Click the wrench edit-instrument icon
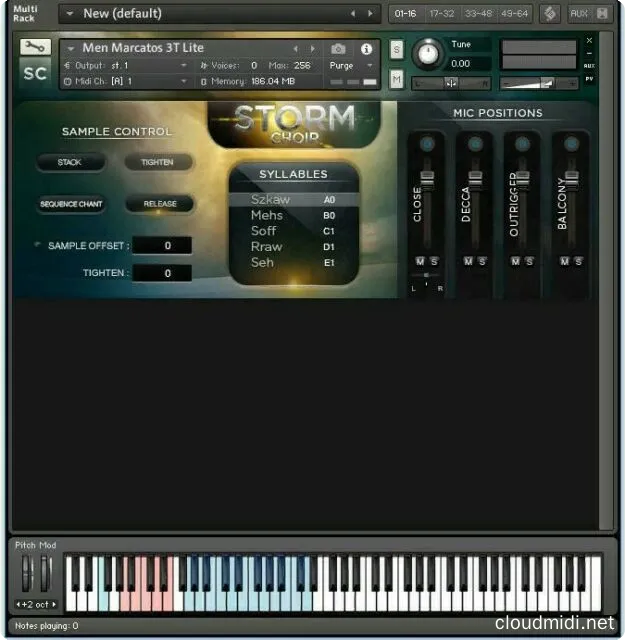Image resolution: width=625 pixels, height=640 pixels. coord(34,47)
